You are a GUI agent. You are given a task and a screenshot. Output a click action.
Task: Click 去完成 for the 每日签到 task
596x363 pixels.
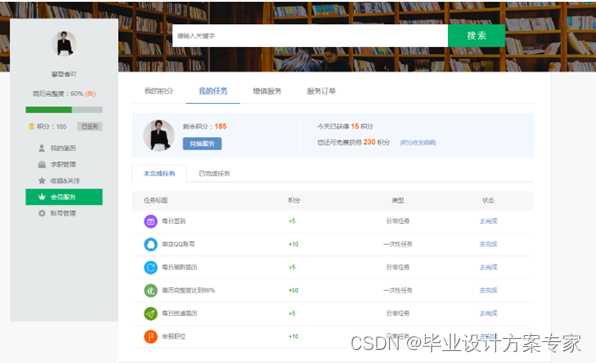point(488,221)
